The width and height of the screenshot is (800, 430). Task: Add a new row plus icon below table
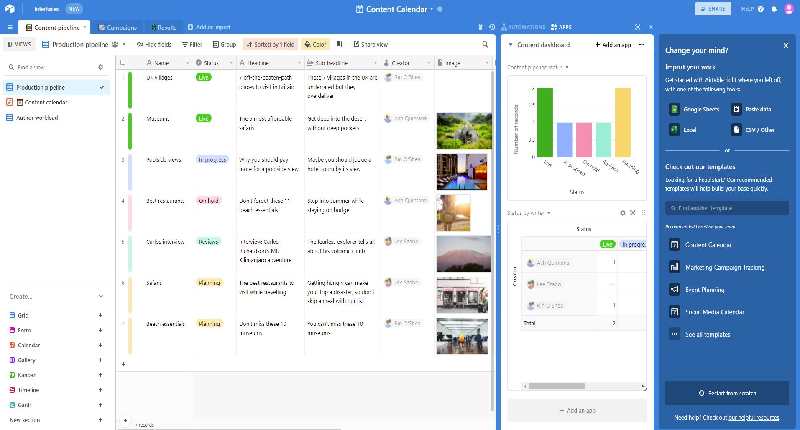[123, 364]
